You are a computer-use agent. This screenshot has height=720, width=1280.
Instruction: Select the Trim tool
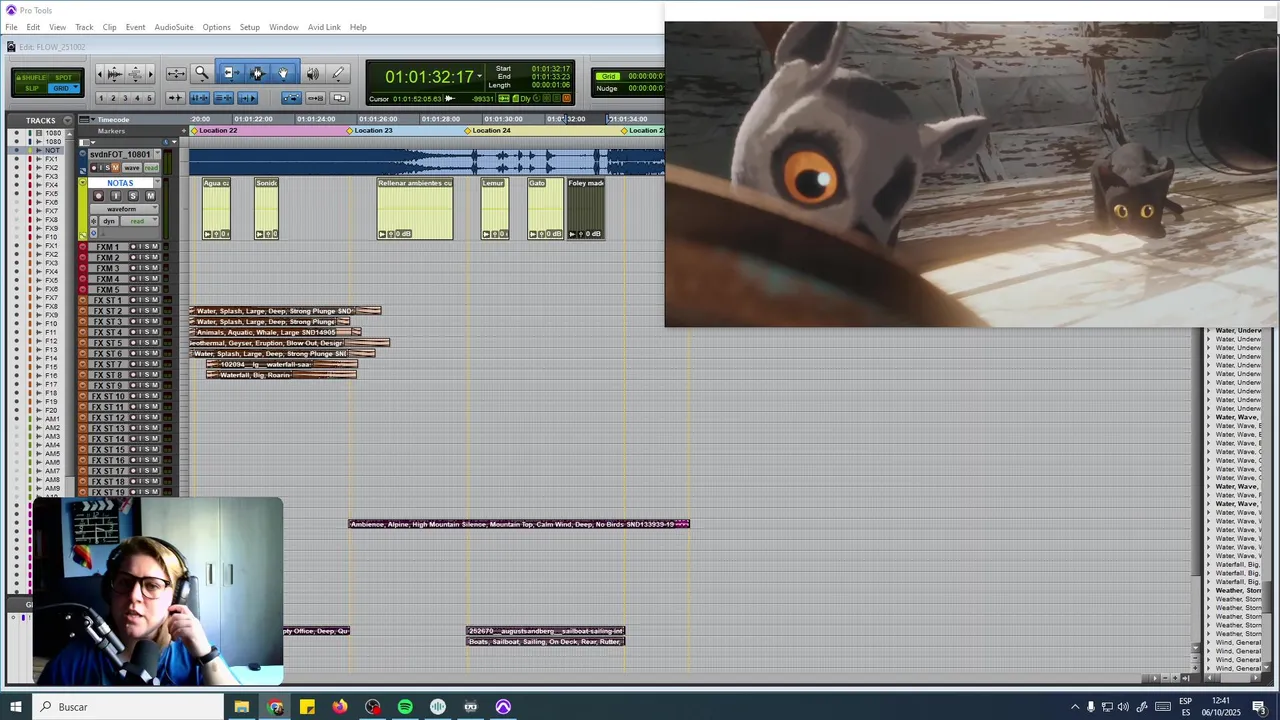point(231,73)
